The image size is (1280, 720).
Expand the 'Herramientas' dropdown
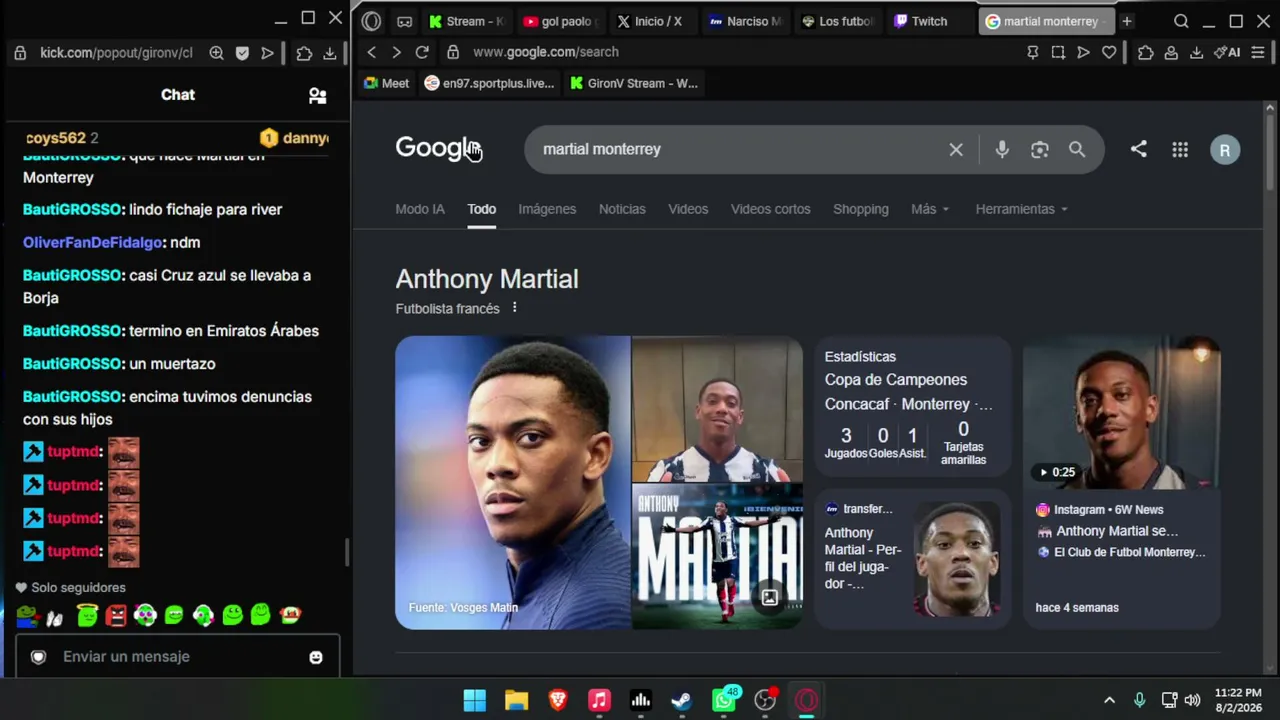(1022, 209)
